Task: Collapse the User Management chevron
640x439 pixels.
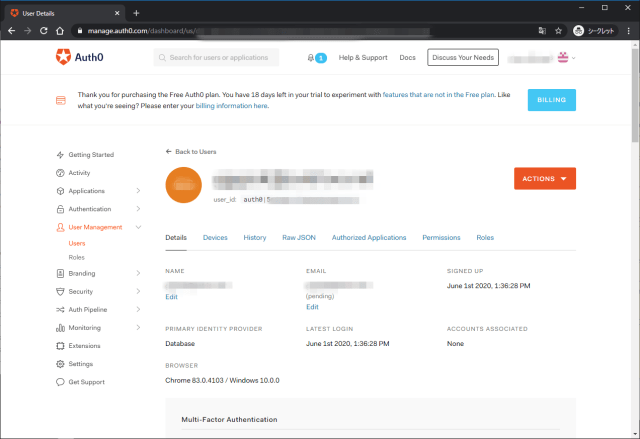Action: [x=138, y=227]
